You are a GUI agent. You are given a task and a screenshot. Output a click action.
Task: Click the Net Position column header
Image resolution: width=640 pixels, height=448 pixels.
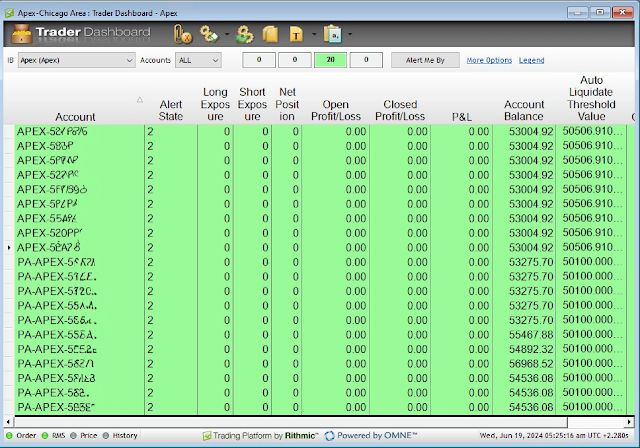tap(287, 104)
